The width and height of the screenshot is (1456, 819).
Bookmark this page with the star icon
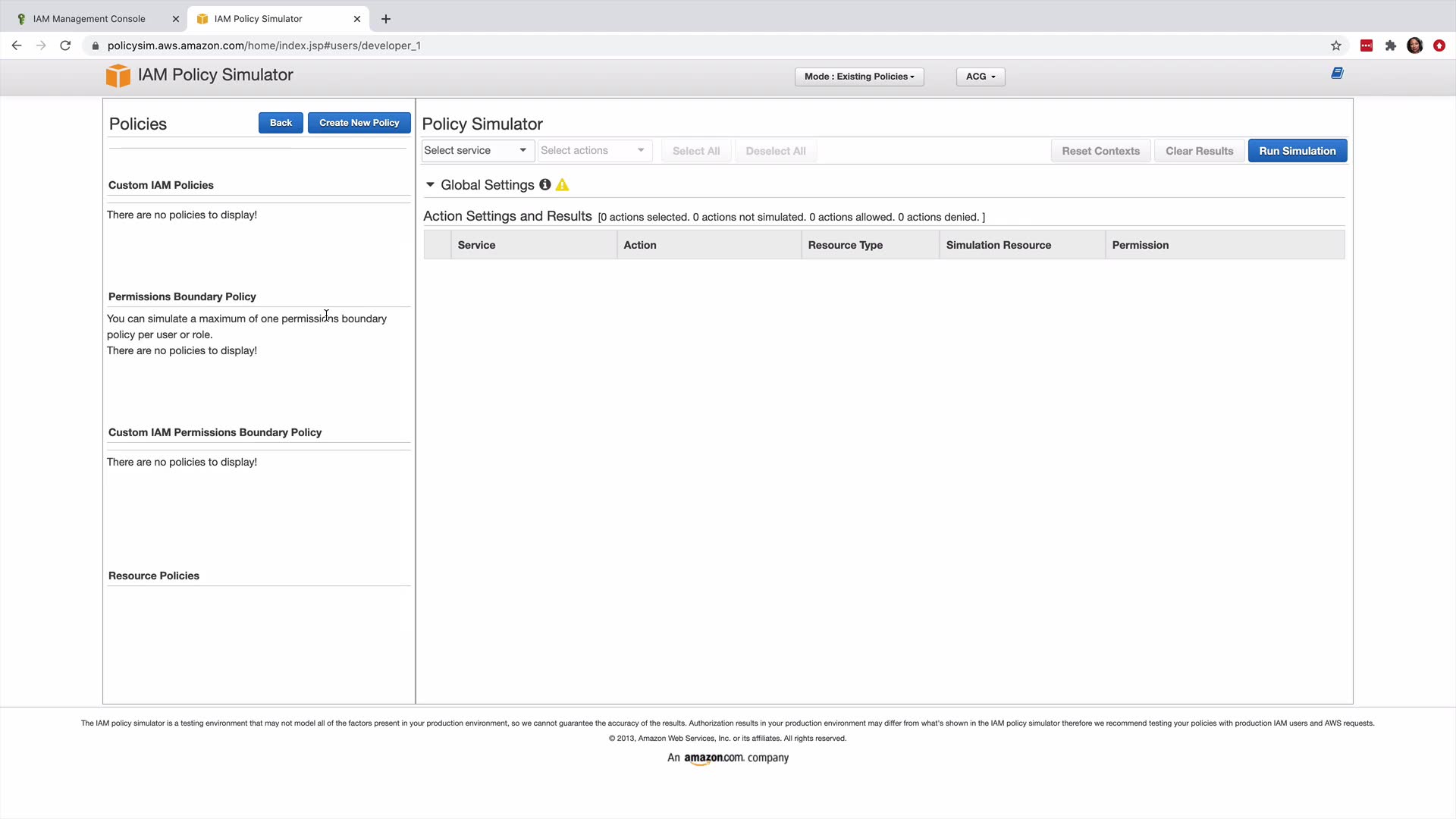point(1335,45)
